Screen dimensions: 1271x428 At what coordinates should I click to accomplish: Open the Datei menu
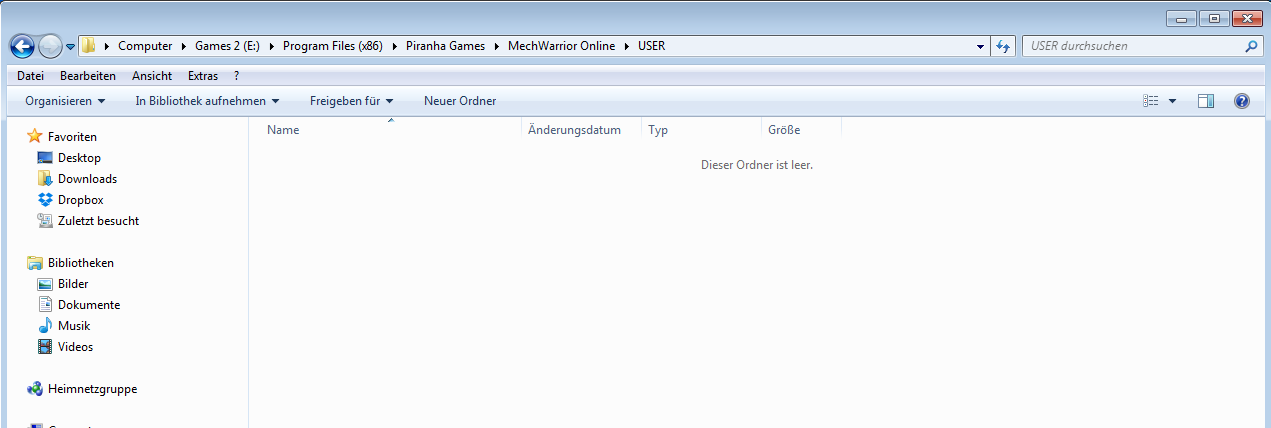30,76
